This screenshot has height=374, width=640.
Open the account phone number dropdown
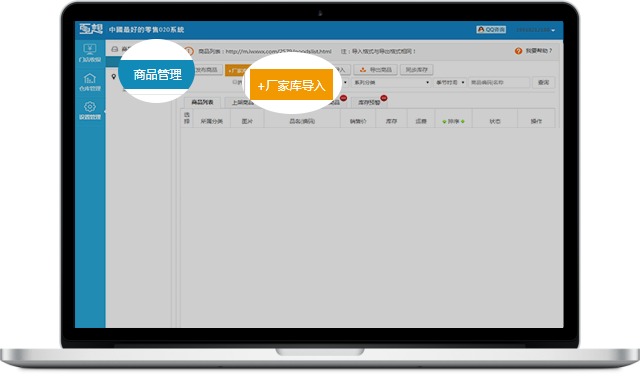point(536,30)
